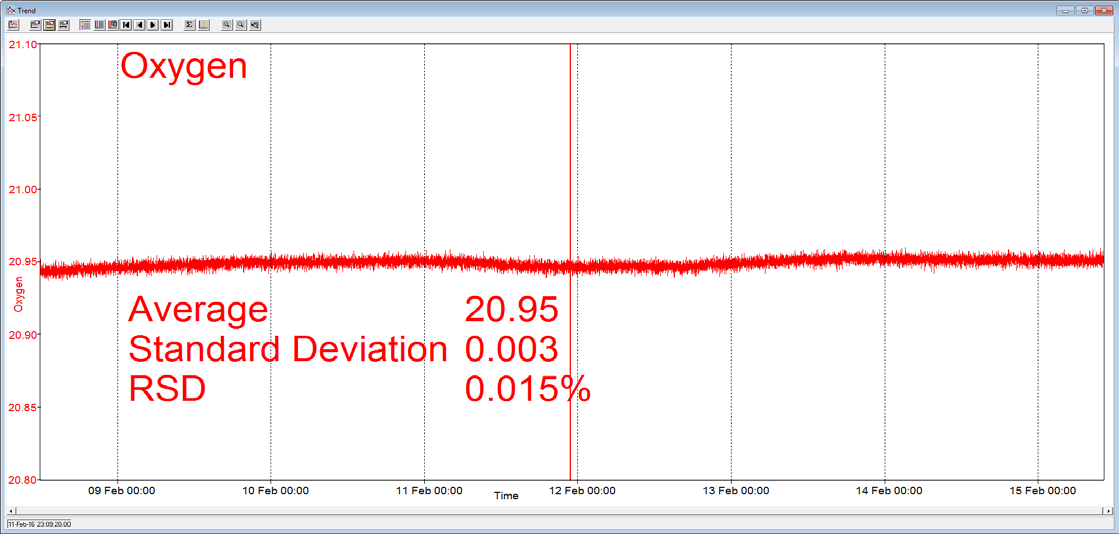Click the red and blue vertical bars icon
The height and width of the screenshot is (534, 1119).
(99, 24)
